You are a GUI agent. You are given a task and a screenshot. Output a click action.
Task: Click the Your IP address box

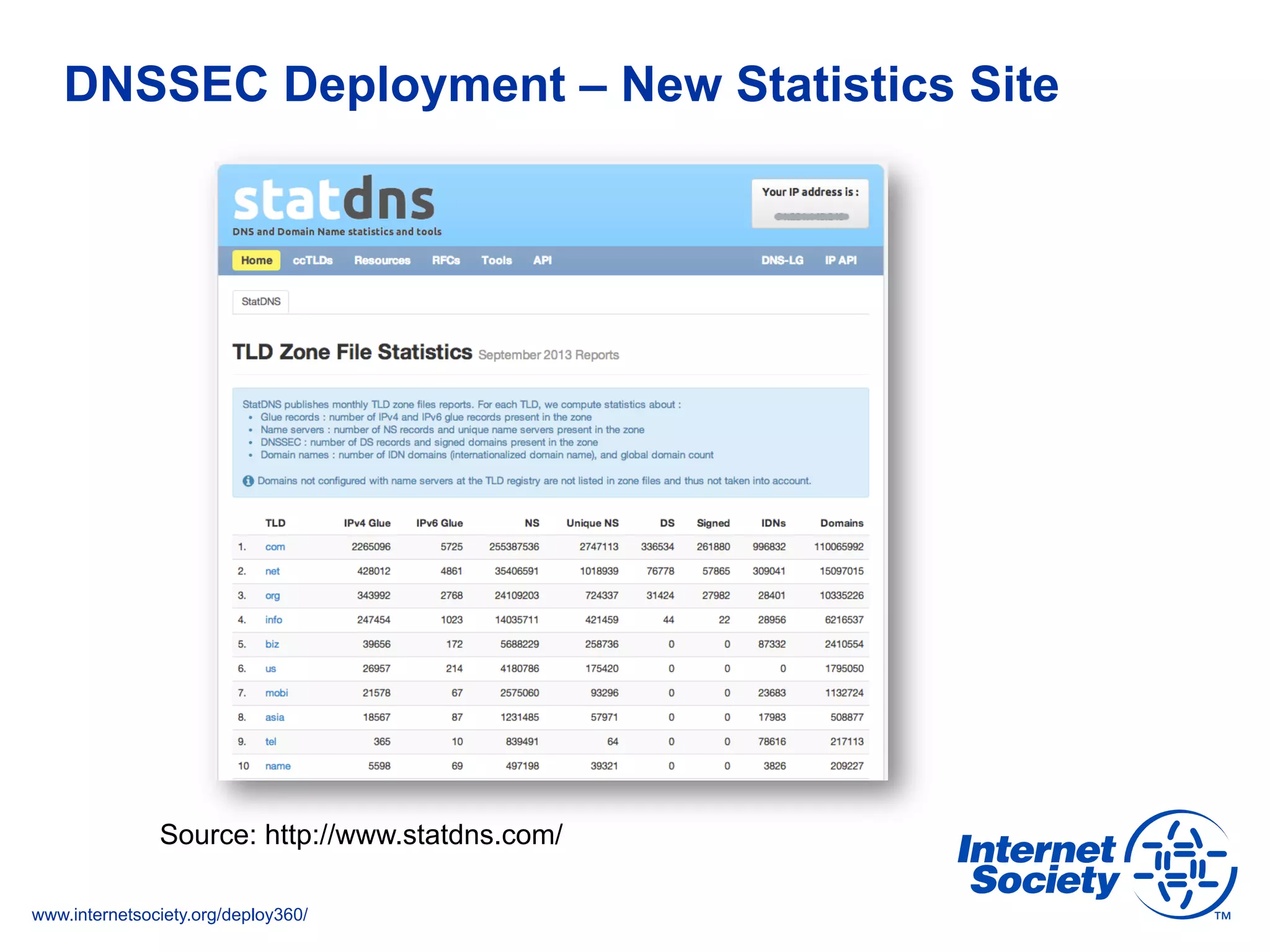click(x=810, y=204)
